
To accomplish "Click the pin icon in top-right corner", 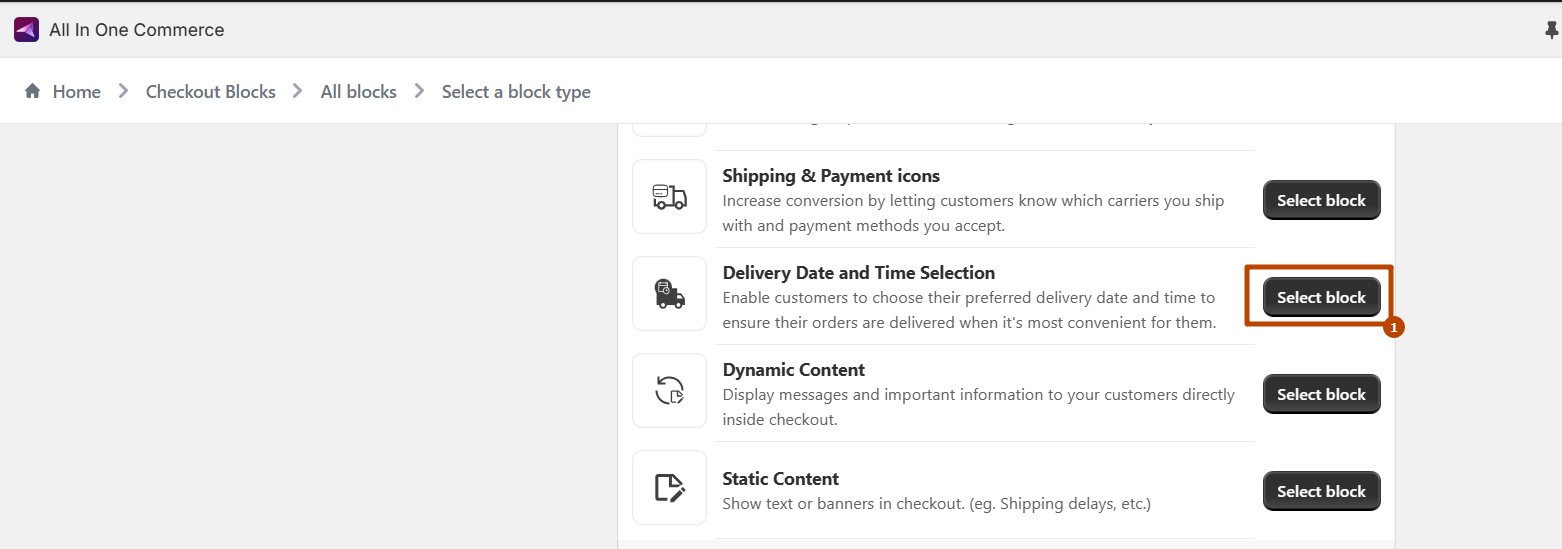I will pyautogui.click(x=1551, y=31).
